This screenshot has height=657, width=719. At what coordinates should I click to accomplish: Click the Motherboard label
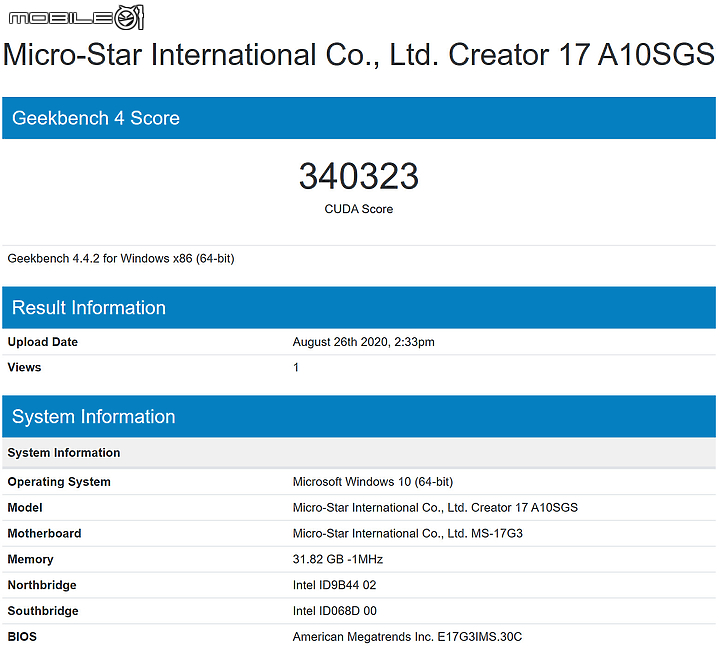tap(44, 533)
